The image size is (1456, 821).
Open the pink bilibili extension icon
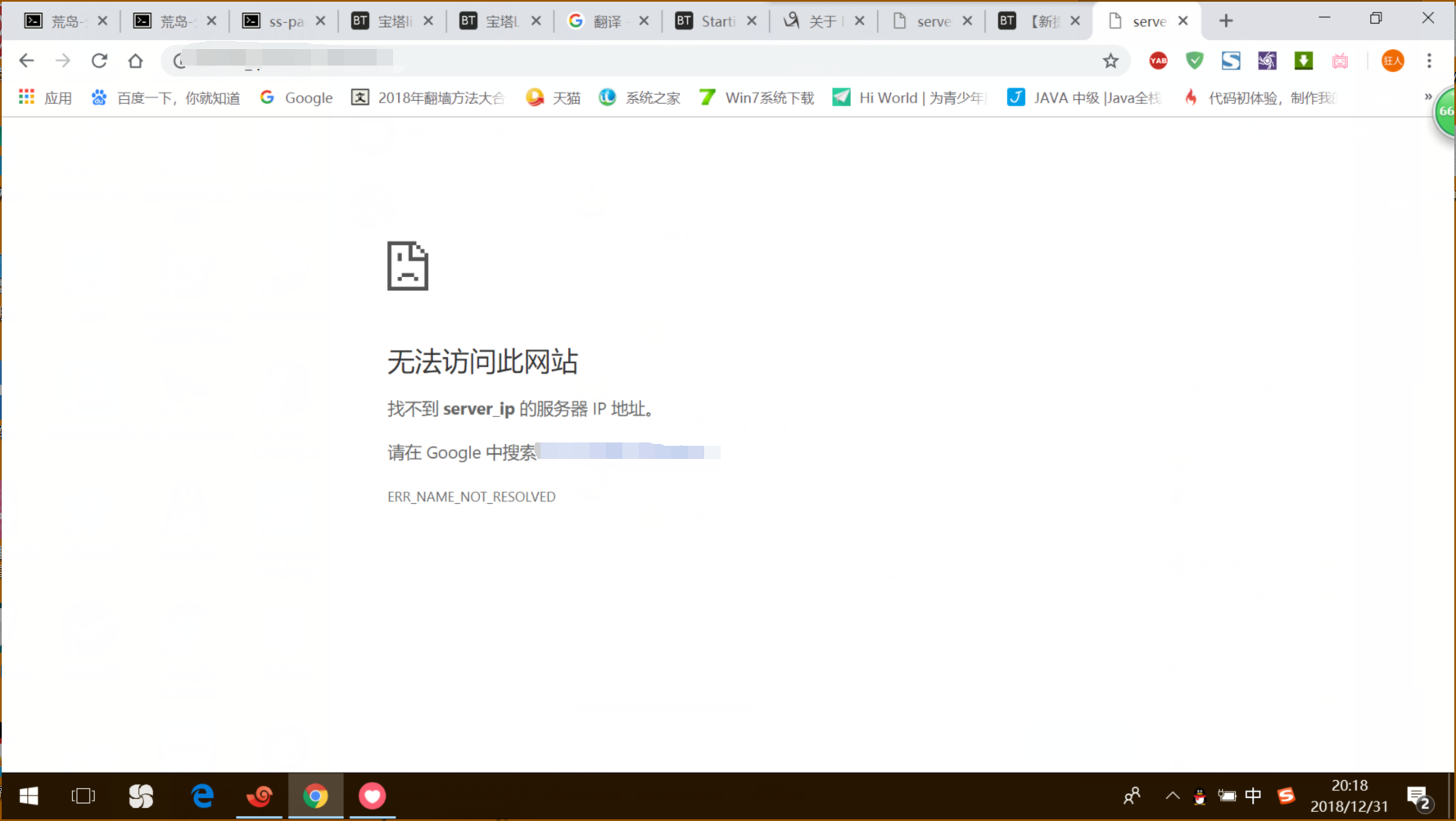[1340, 61]
